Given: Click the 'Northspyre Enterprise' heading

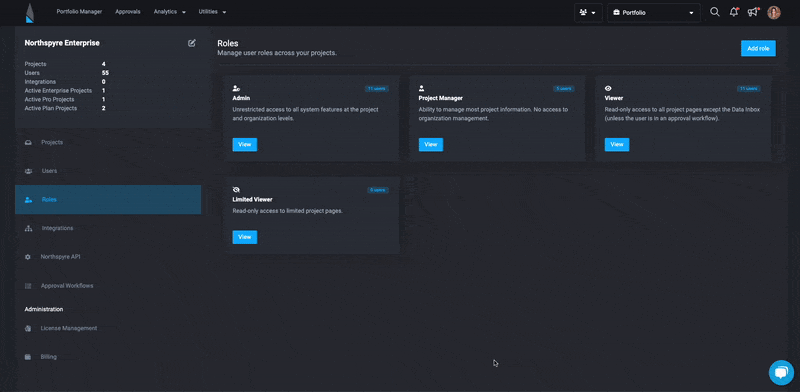Looking at the screenshot, I should 62,43.
